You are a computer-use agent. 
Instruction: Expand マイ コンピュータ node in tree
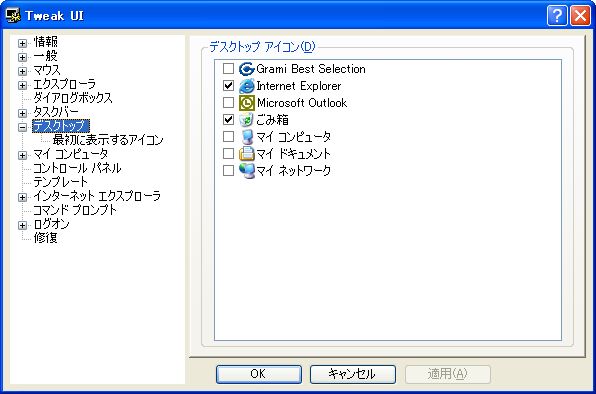[x=22, y=155]
